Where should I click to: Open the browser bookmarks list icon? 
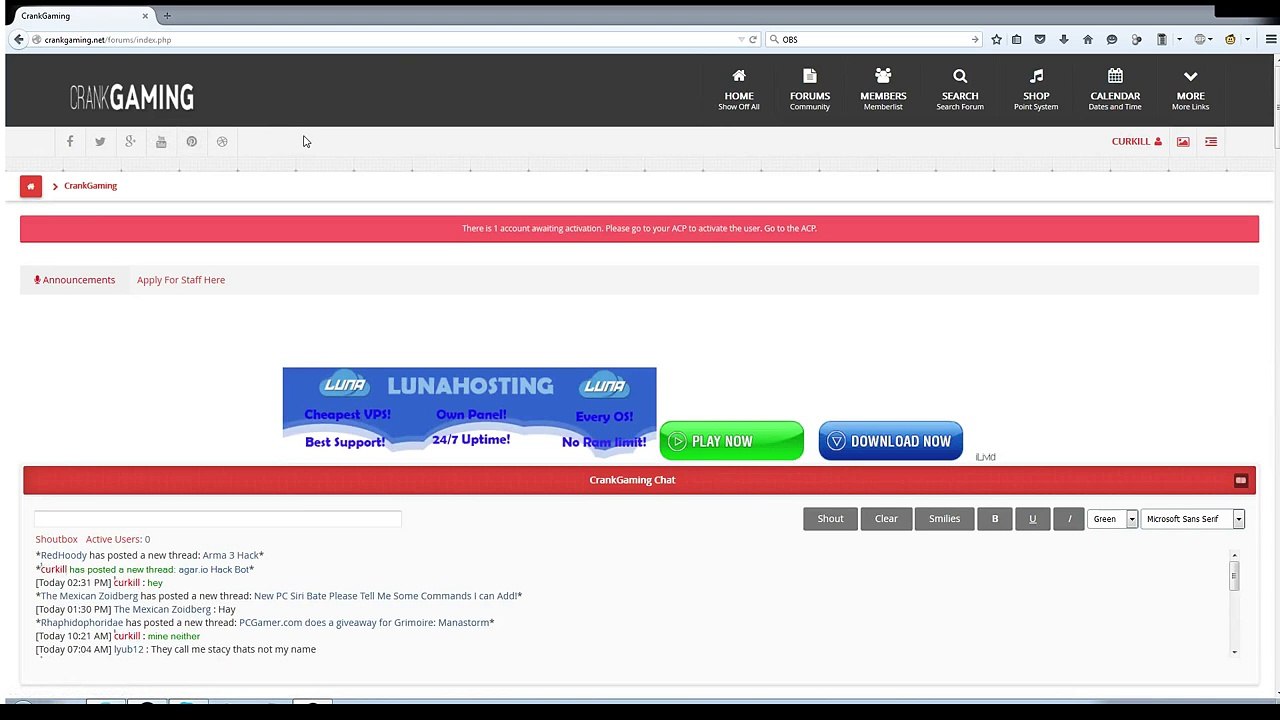coord(1017,40)
